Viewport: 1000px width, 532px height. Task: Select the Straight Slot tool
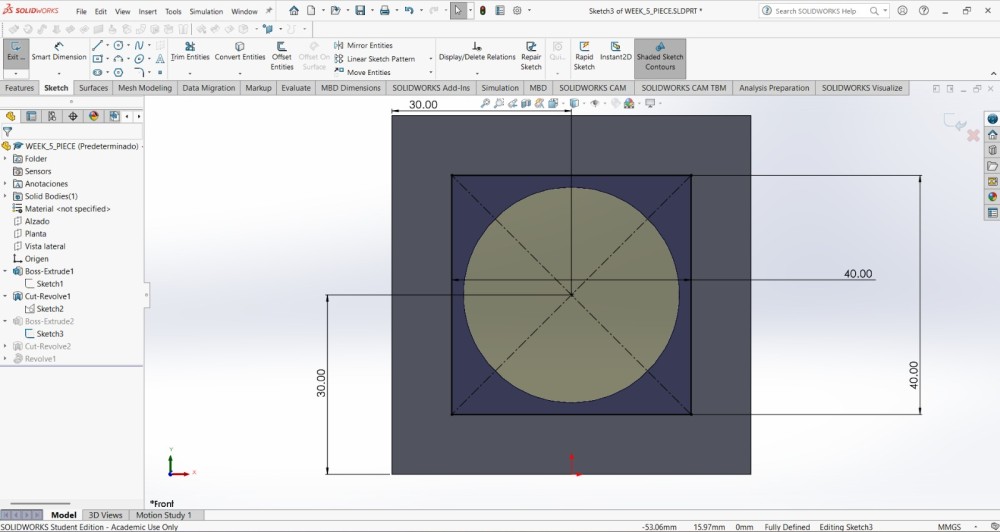[97, 72]
